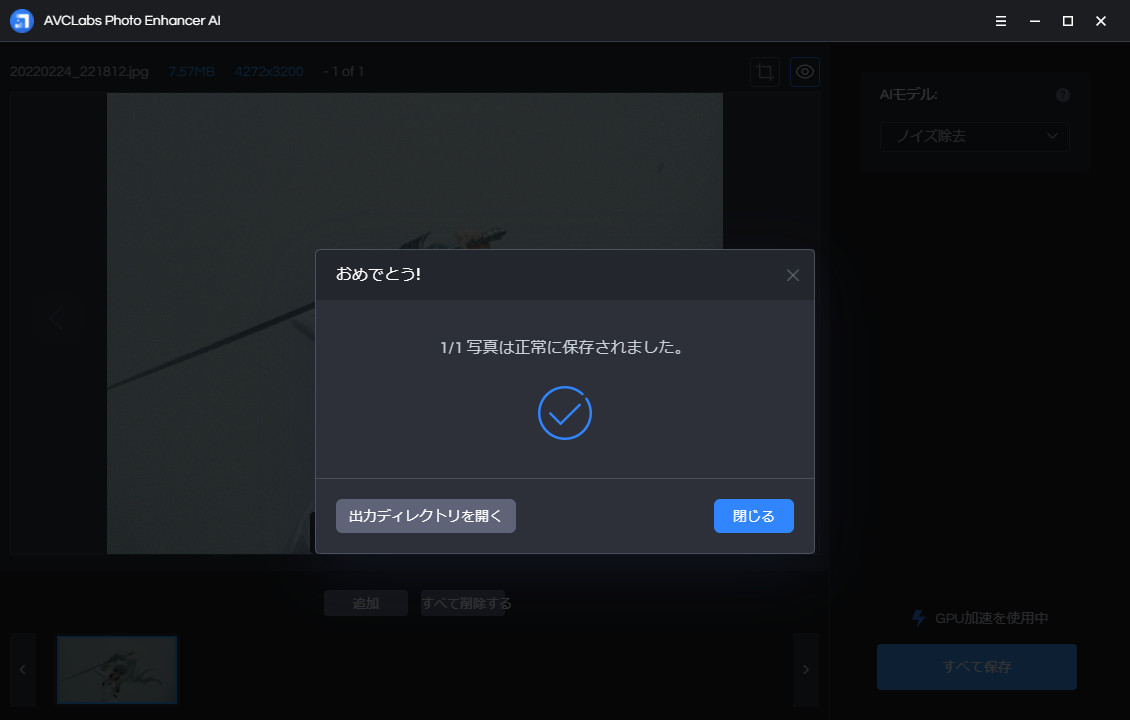Click file name 20220224_221812.jpg
This screenshot has width=1130, height=720.
point(79,71)
